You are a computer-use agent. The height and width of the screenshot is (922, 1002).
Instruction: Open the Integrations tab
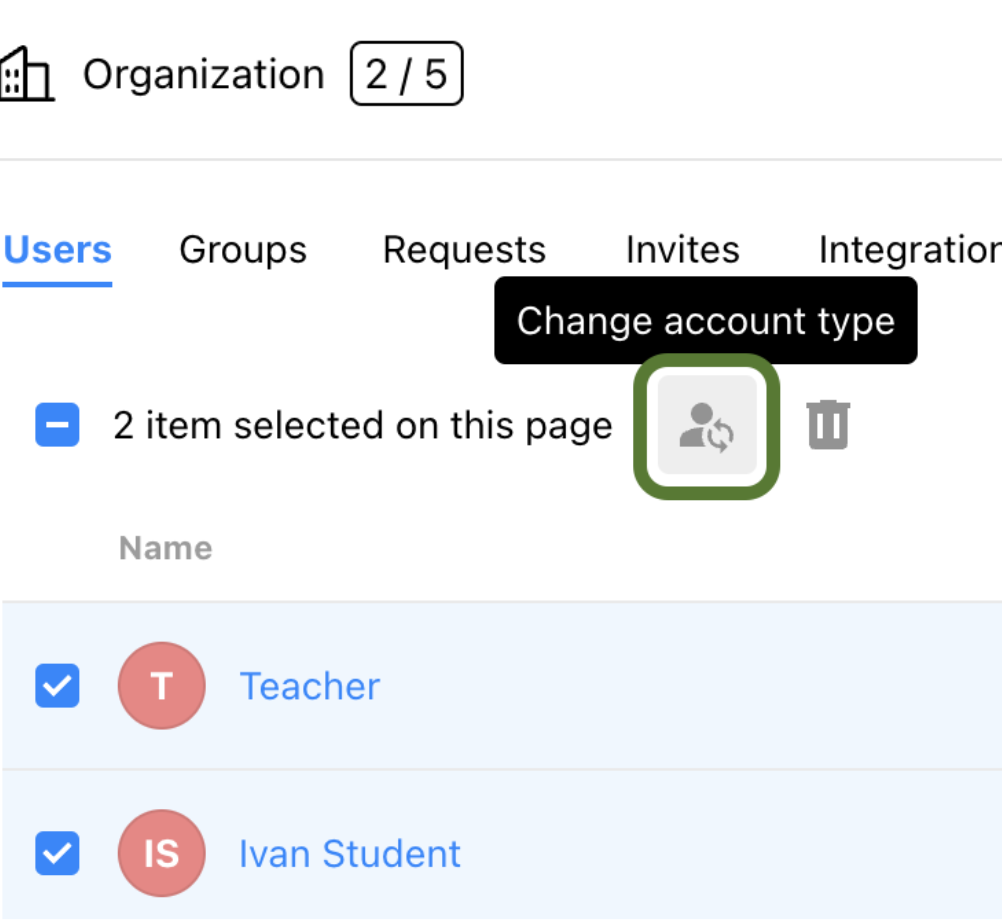(x=910, y=250)
